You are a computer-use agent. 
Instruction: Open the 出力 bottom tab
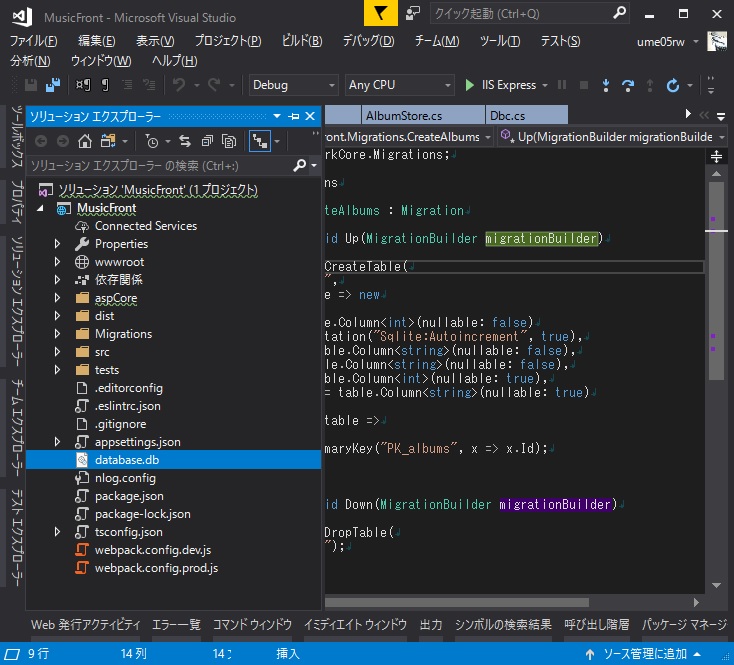[431, 624]
